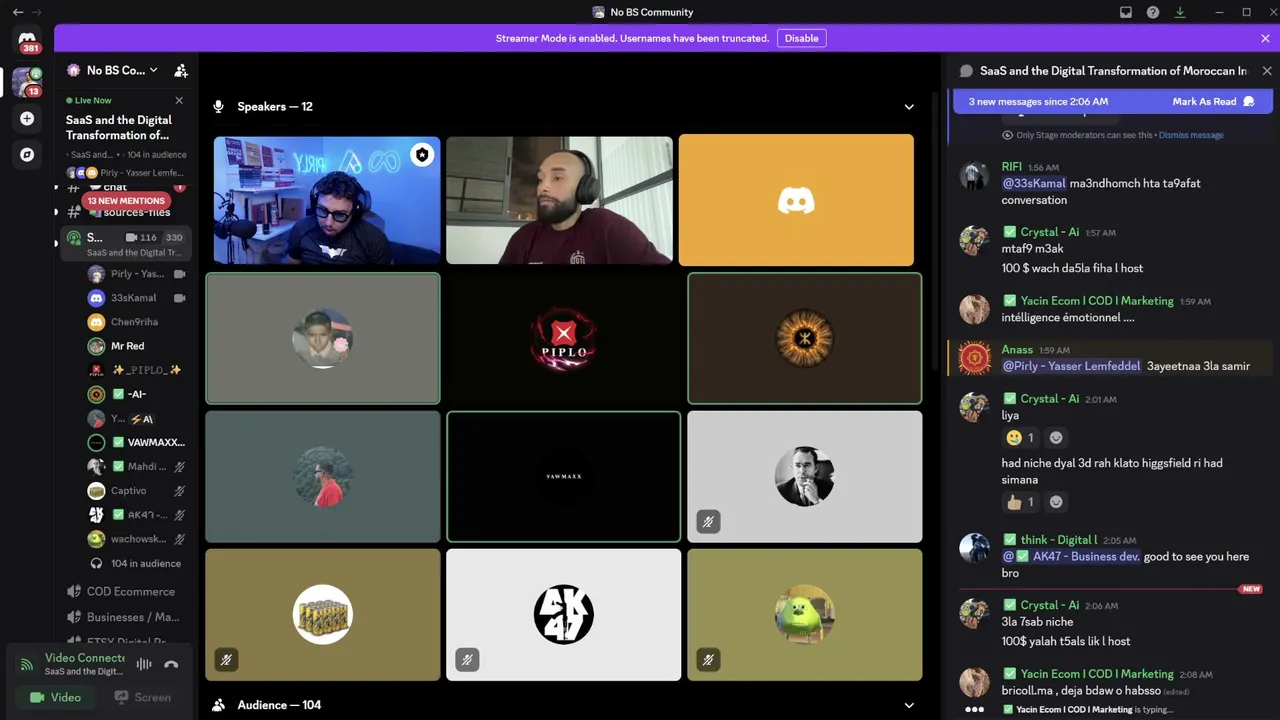Image resolution: width=1280 pixels, height=720 pixels.
Task: Click the Video Connected status text
Action: click(x=85, y=658)
